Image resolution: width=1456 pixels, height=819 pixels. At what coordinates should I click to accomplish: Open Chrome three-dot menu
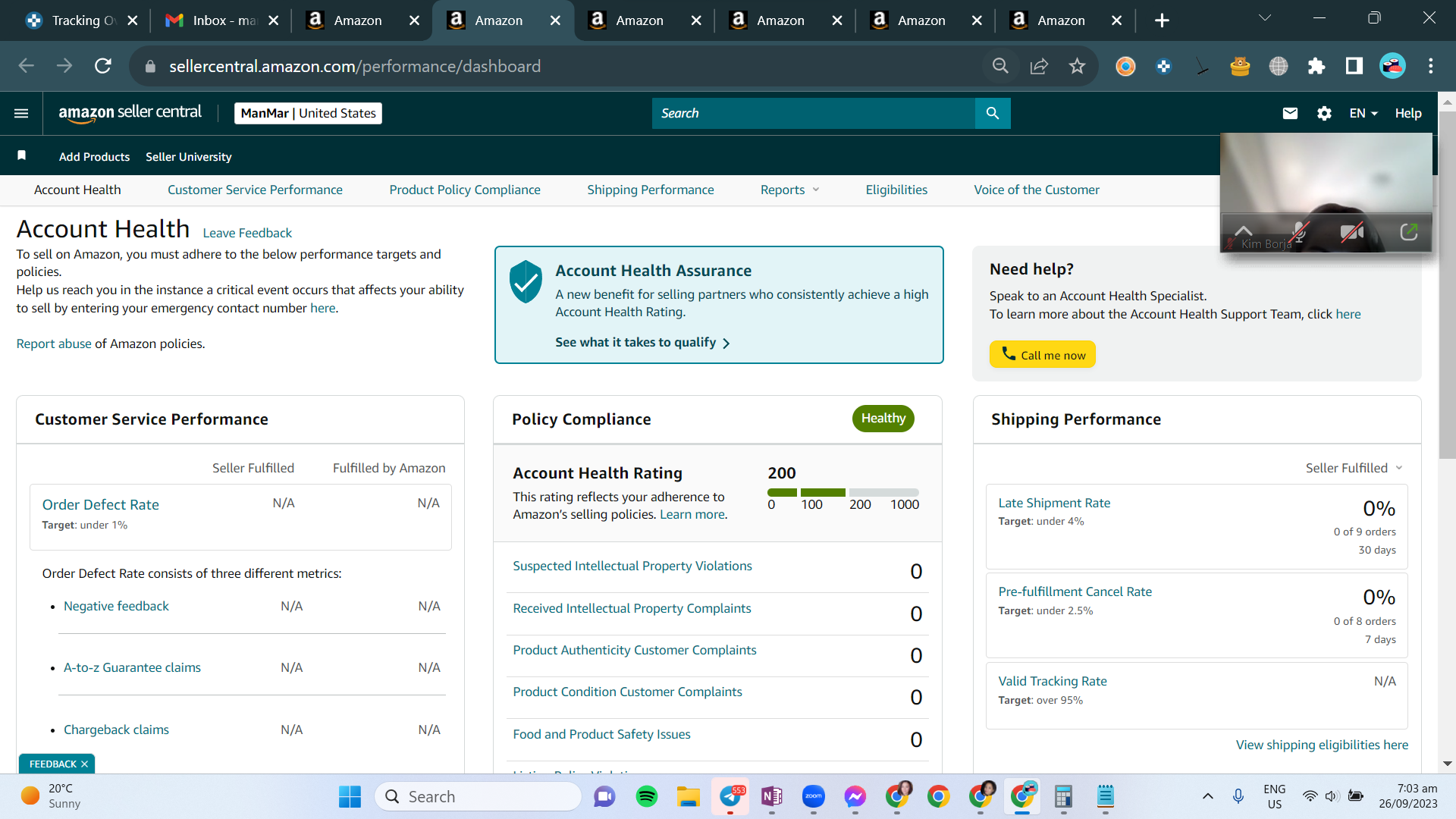[x=1431, y=66]
